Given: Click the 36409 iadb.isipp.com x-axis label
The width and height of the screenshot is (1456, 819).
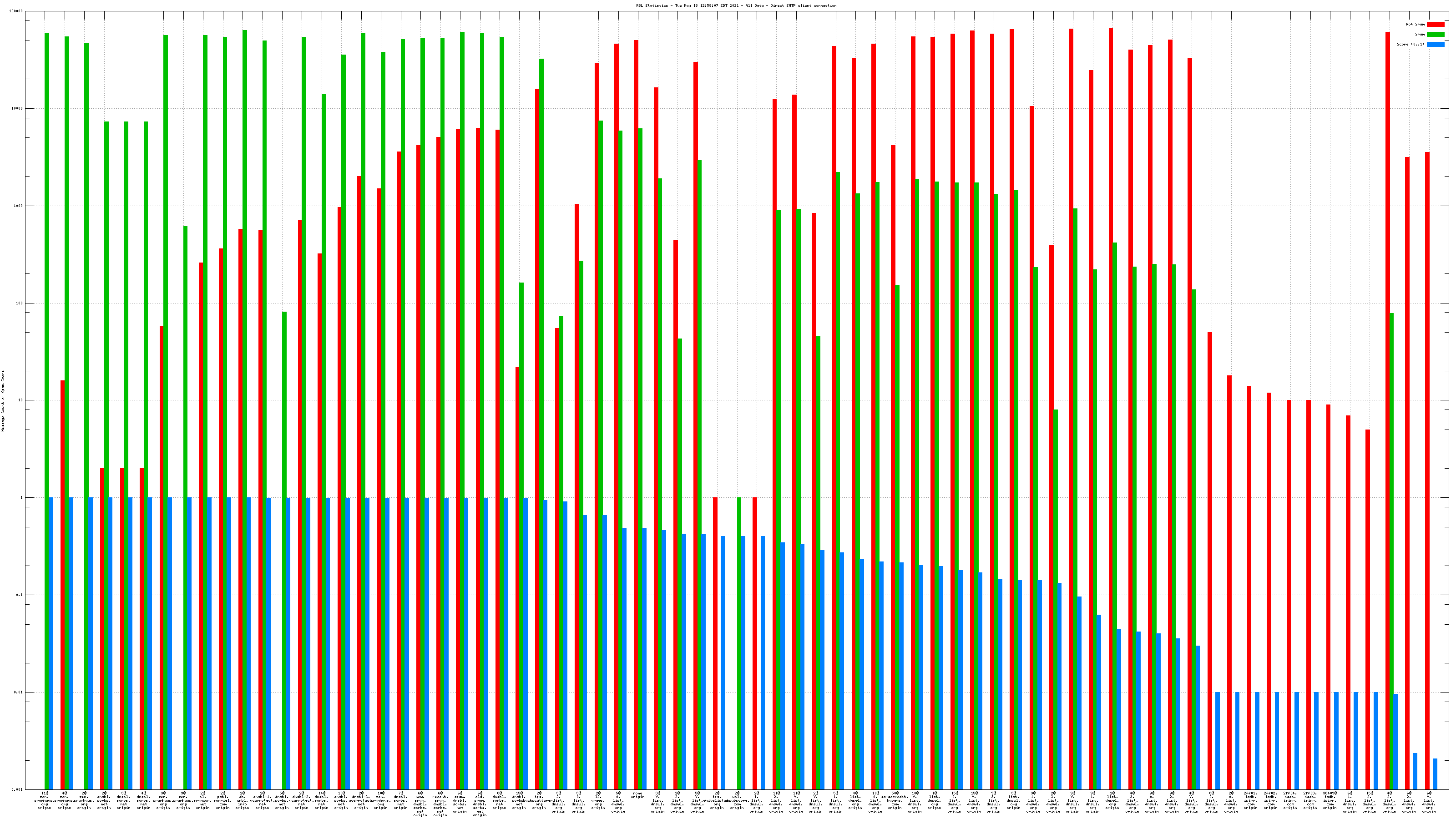Looking at the screenshot, I should tap(1330, 800).
